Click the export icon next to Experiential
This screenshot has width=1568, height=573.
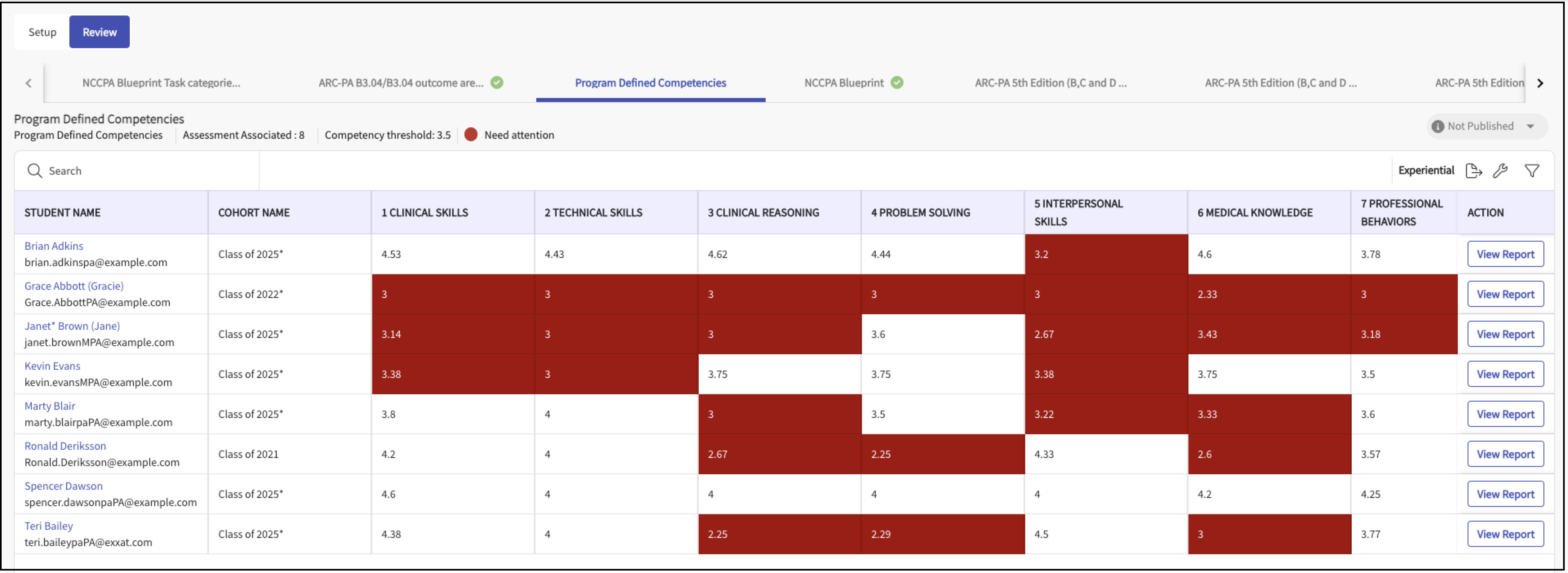coord(1473,171)
